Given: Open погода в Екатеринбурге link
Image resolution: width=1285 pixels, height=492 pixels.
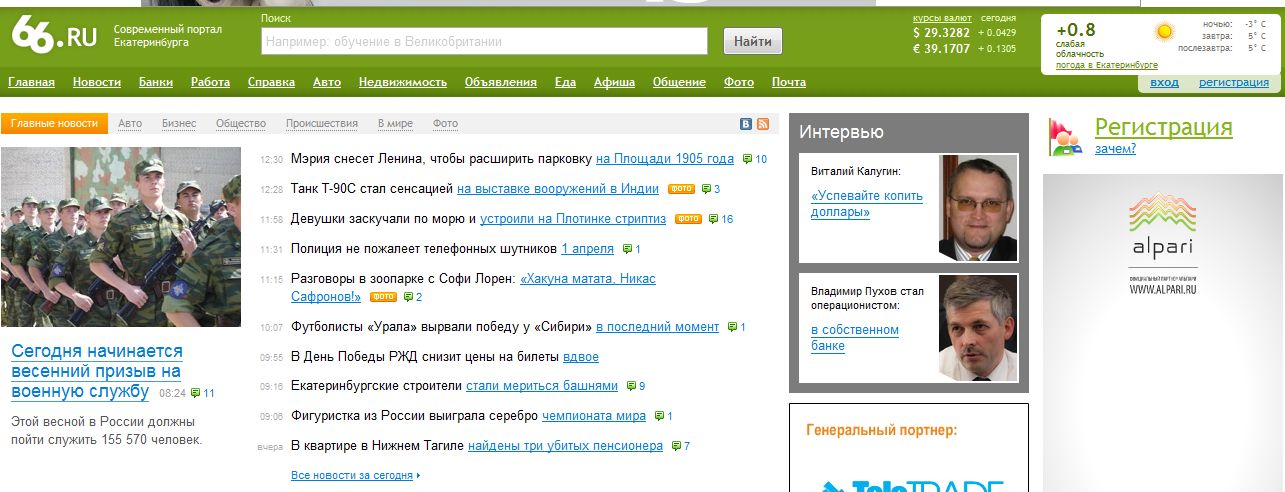Looking at the screenshot, I should 1107,65.
